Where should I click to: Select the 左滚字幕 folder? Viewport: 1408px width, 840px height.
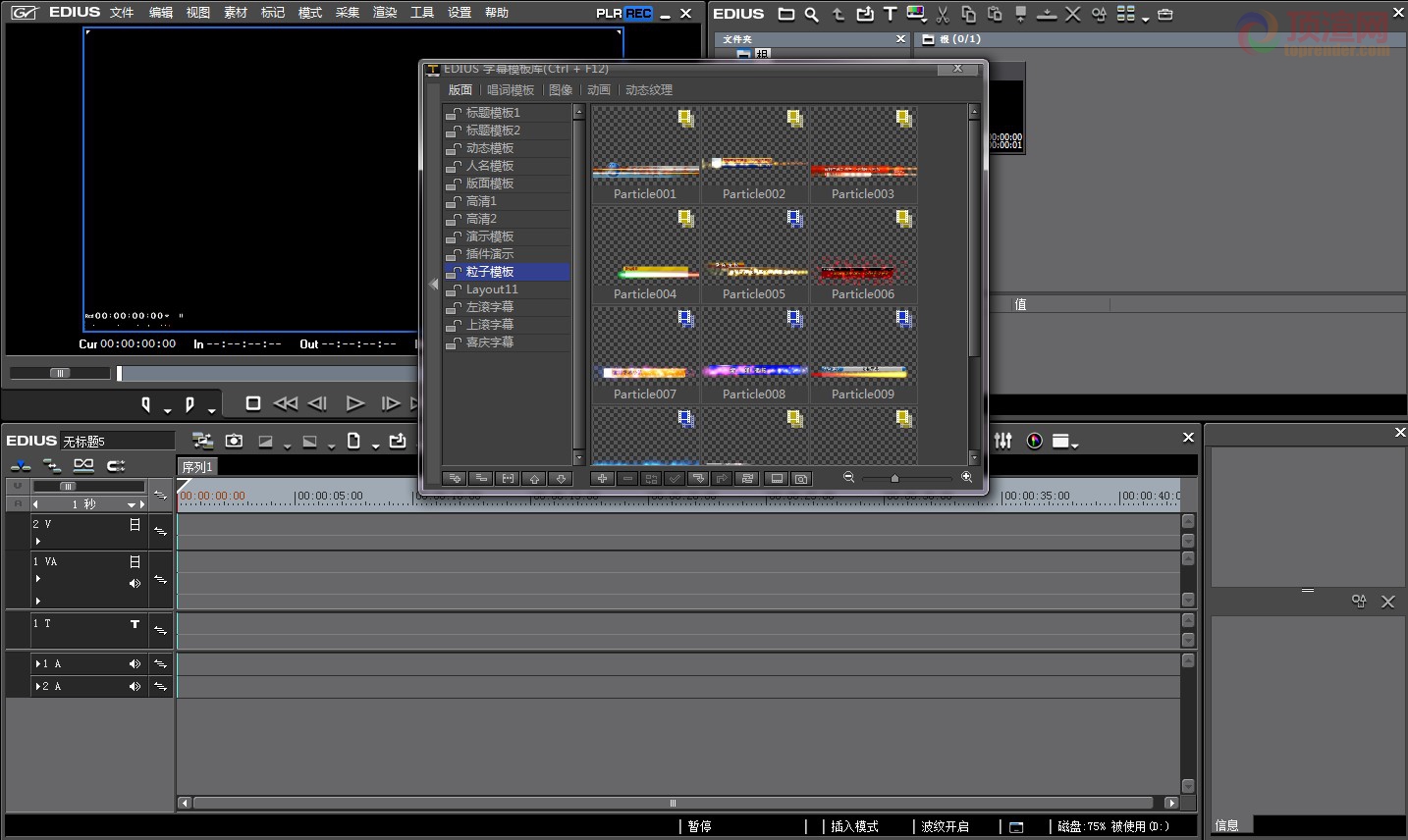coord(507,307)
